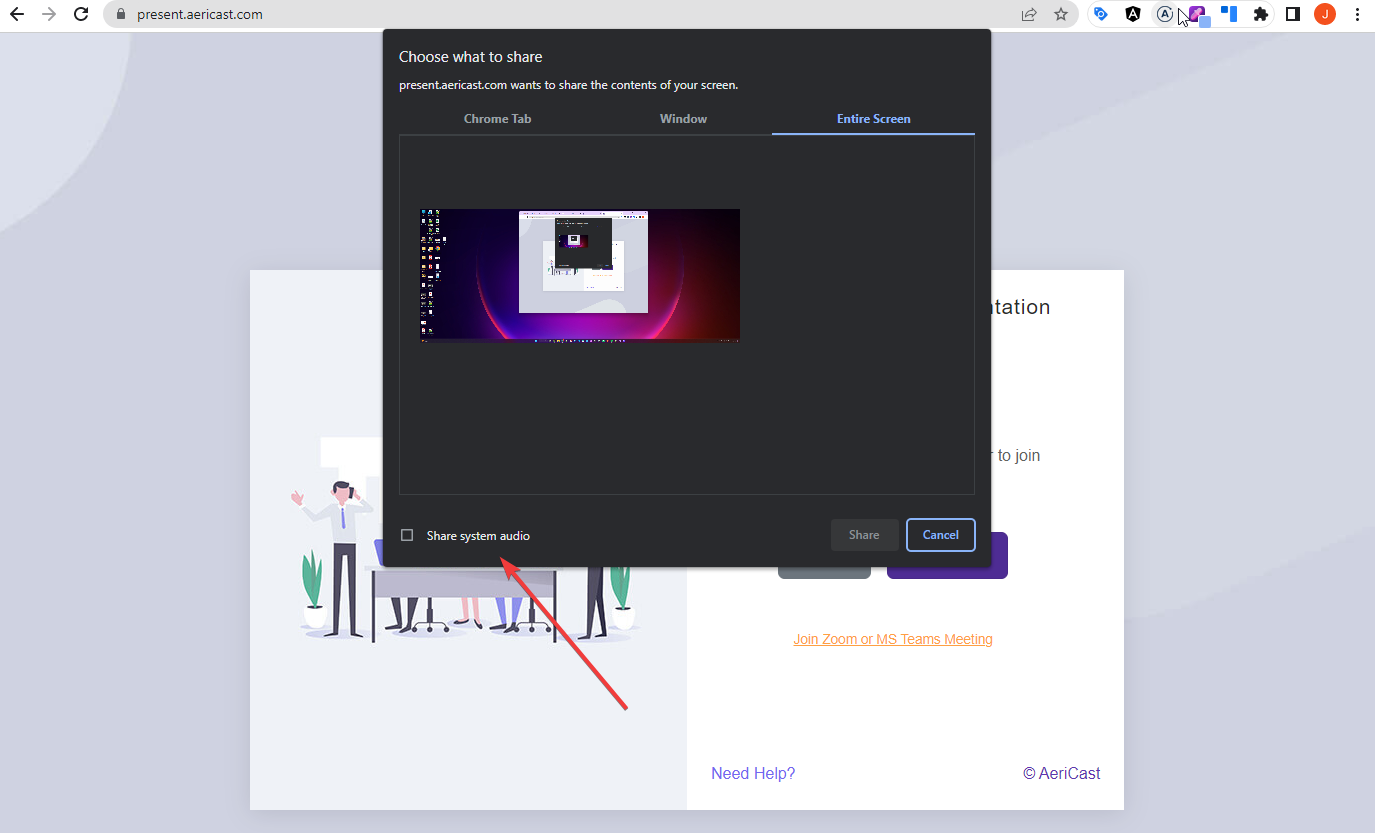Screen dimensions: 1375x833
Task: Click the address bar
Action: click(400, 14)
